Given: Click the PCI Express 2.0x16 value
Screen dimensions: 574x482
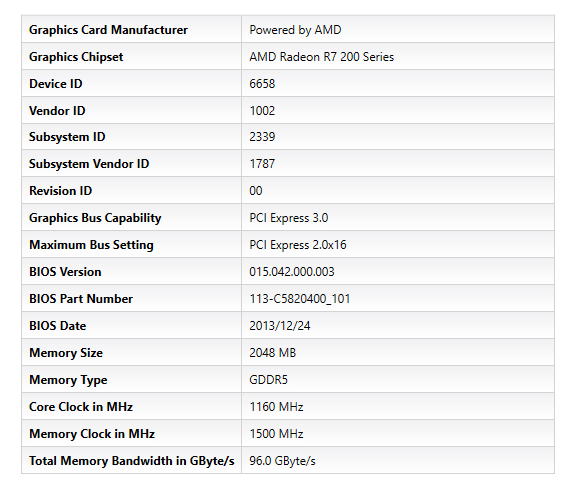Looking at the screenshot, I should pyautogui.click(x=298, y=245).
